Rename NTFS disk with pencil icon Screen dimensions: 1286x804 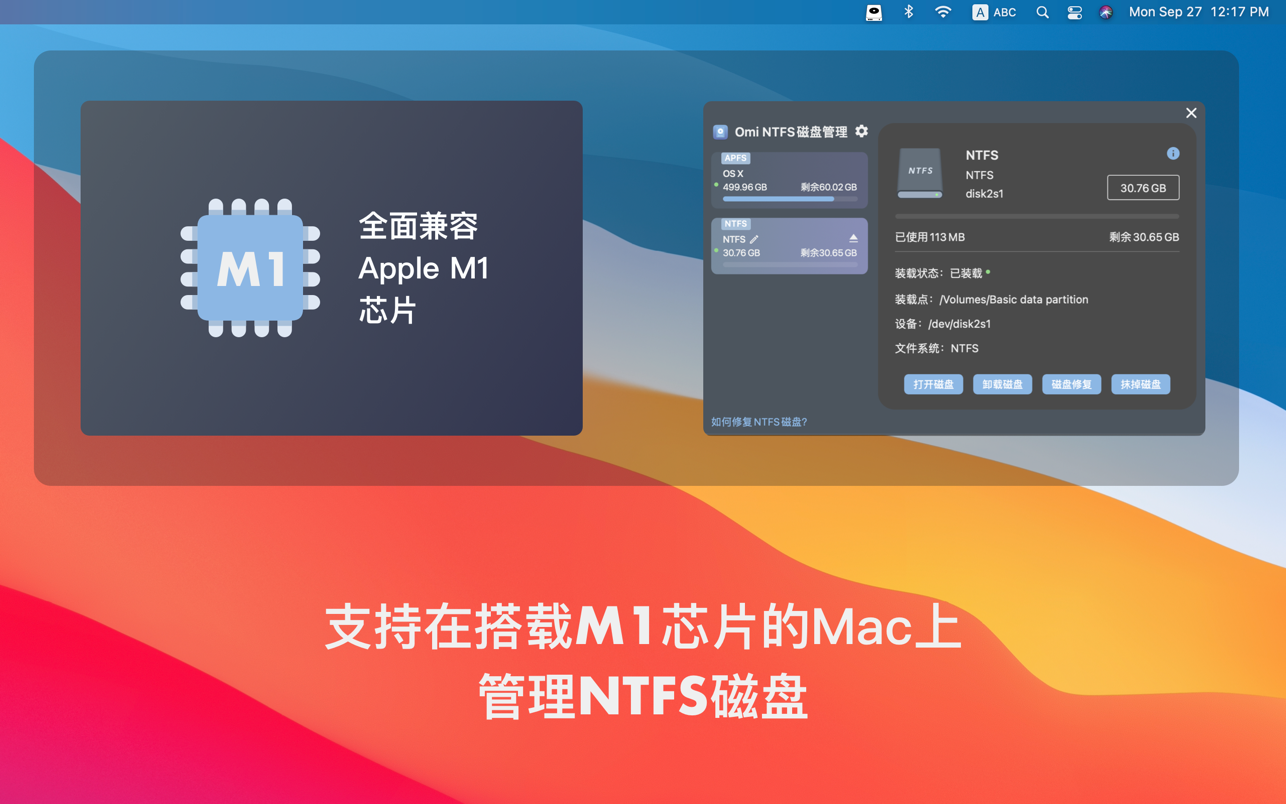pos(754,239)
